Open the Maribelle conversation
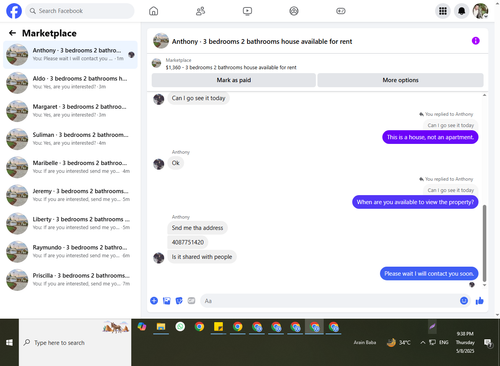This screenshot has height=366, width=500. click(70, 167)
